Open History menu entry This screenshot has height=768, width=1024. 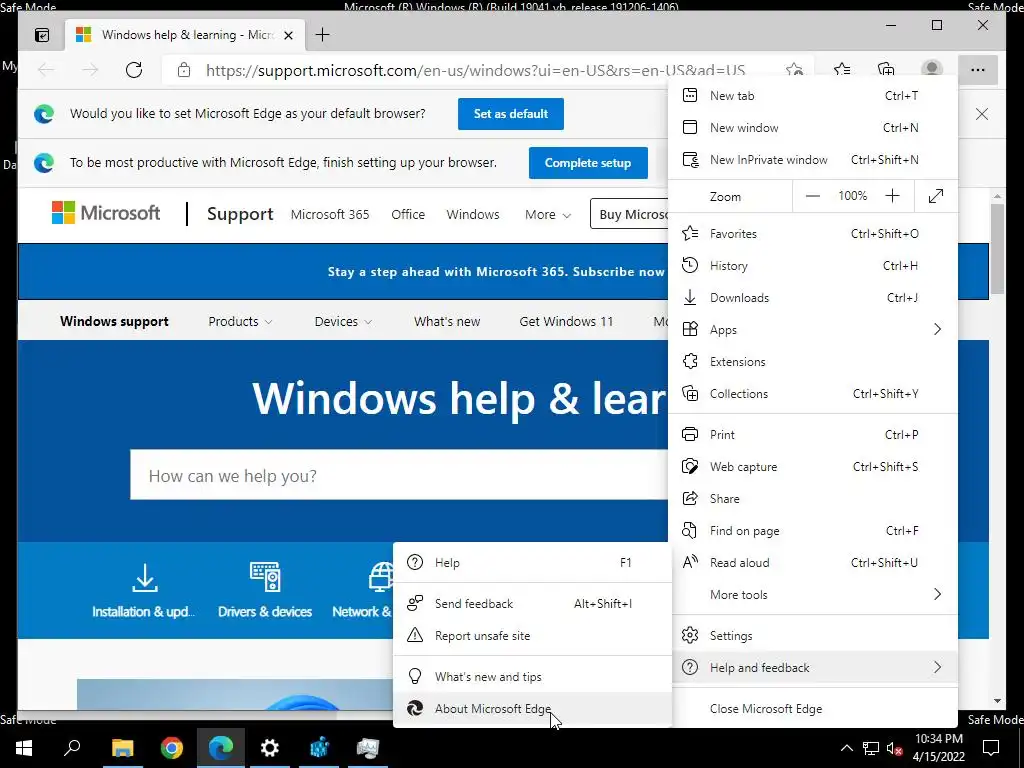click(x=813, y=266)
